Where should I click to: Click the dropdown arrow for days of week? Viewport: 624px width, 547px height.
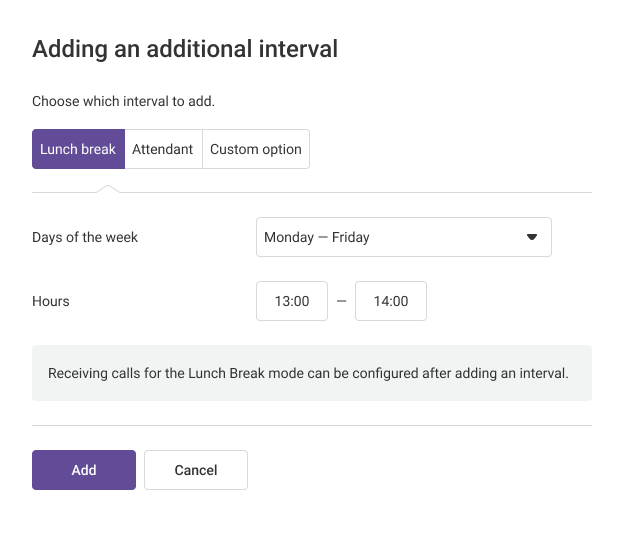(x=532, y=237)
